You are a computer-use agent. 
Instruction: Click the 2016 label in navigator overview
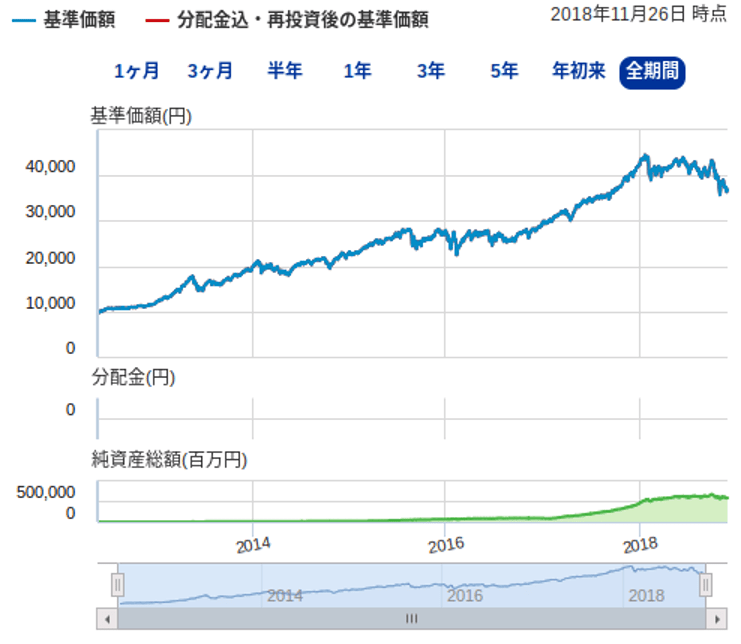pyautogui.click(x=465, y=595)
